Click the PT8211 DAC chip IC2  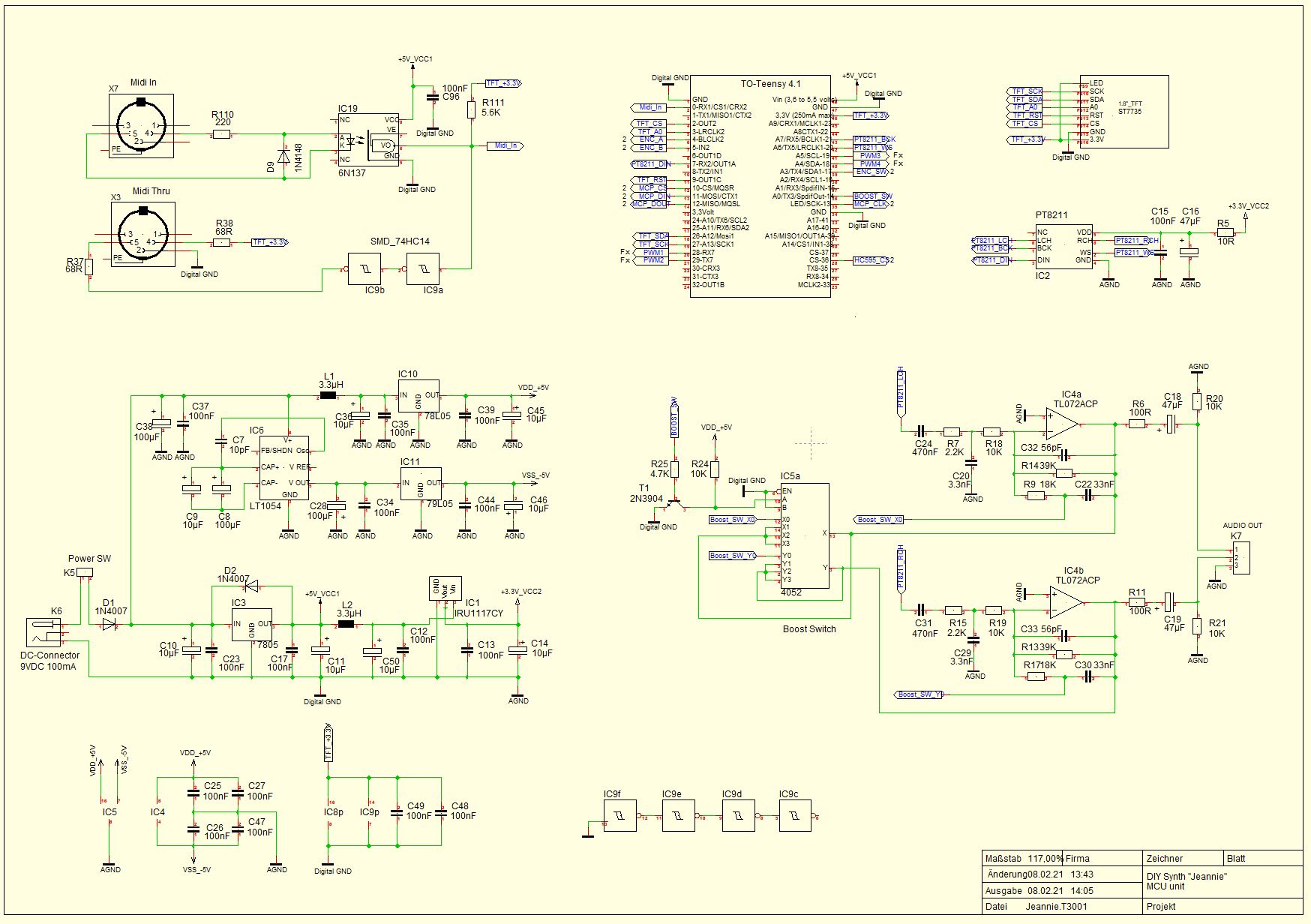(x=1063, y=246)
